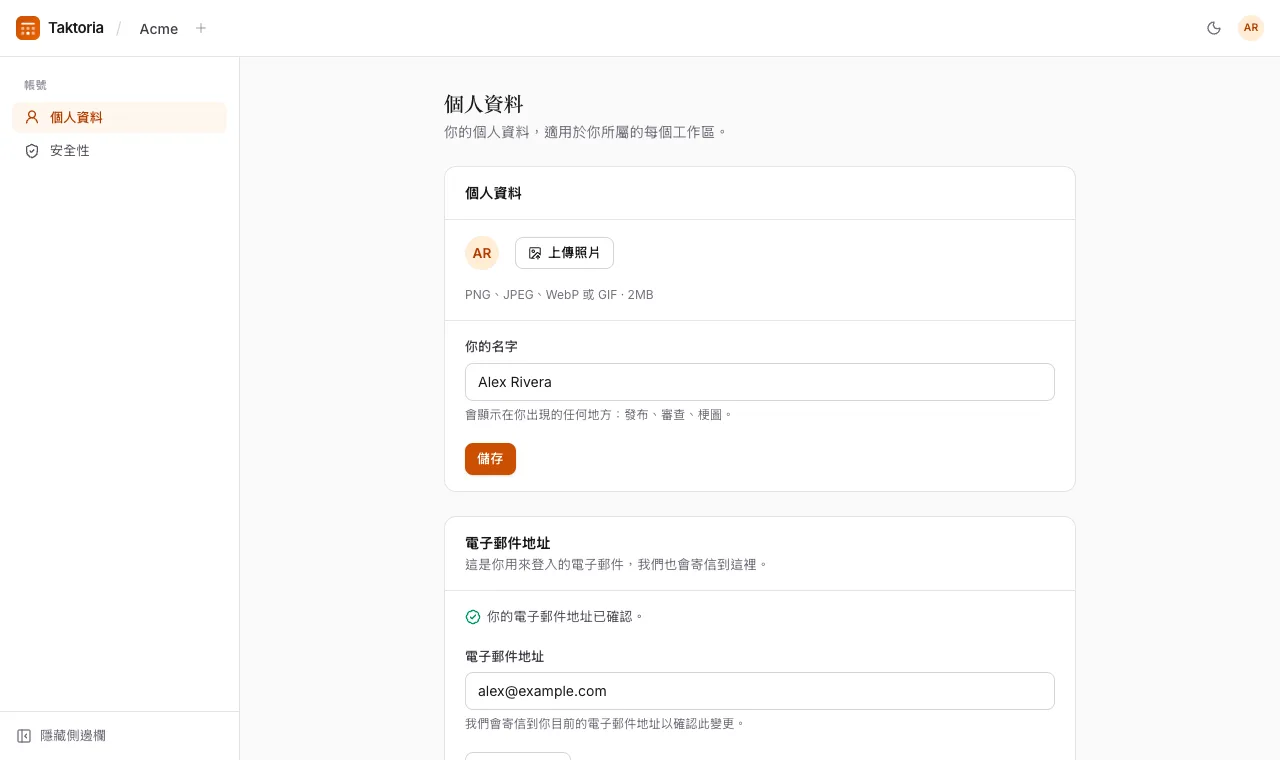Click the 上傳照片 button
The image size is (1280, 760).
tap(564, 253)
